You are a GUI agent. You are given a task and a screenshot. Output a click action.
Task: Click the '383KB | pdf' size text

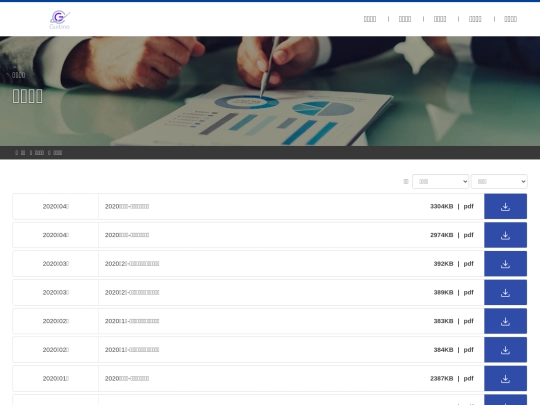pos(454,321)
